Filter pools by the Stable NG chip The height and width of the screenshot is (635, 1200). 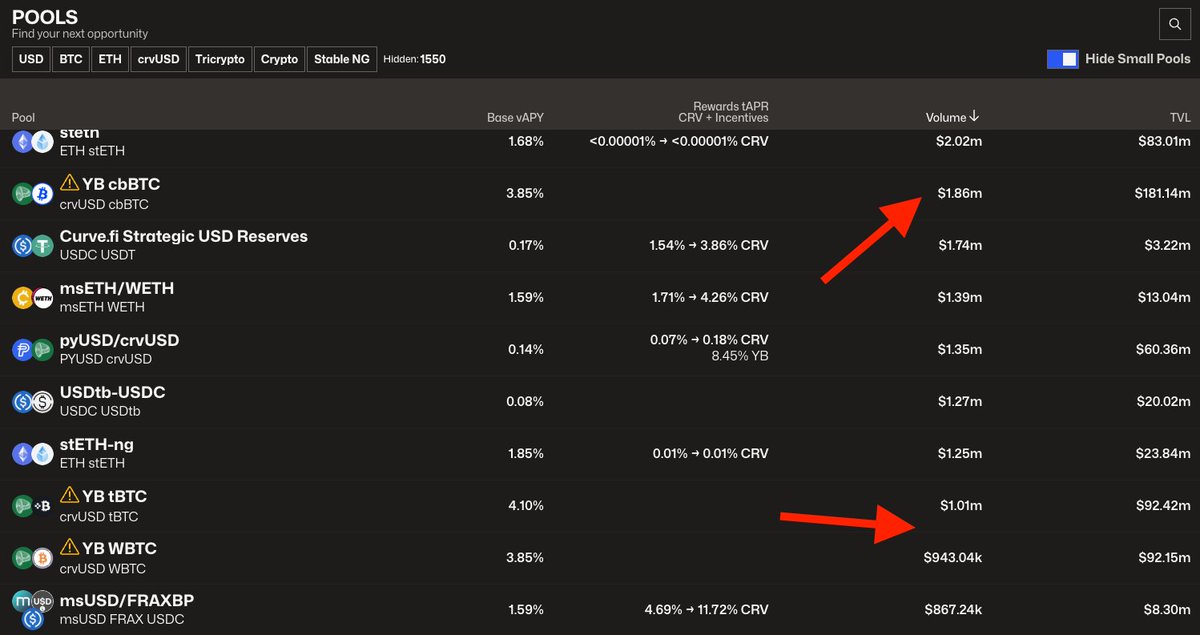(342, 59)
